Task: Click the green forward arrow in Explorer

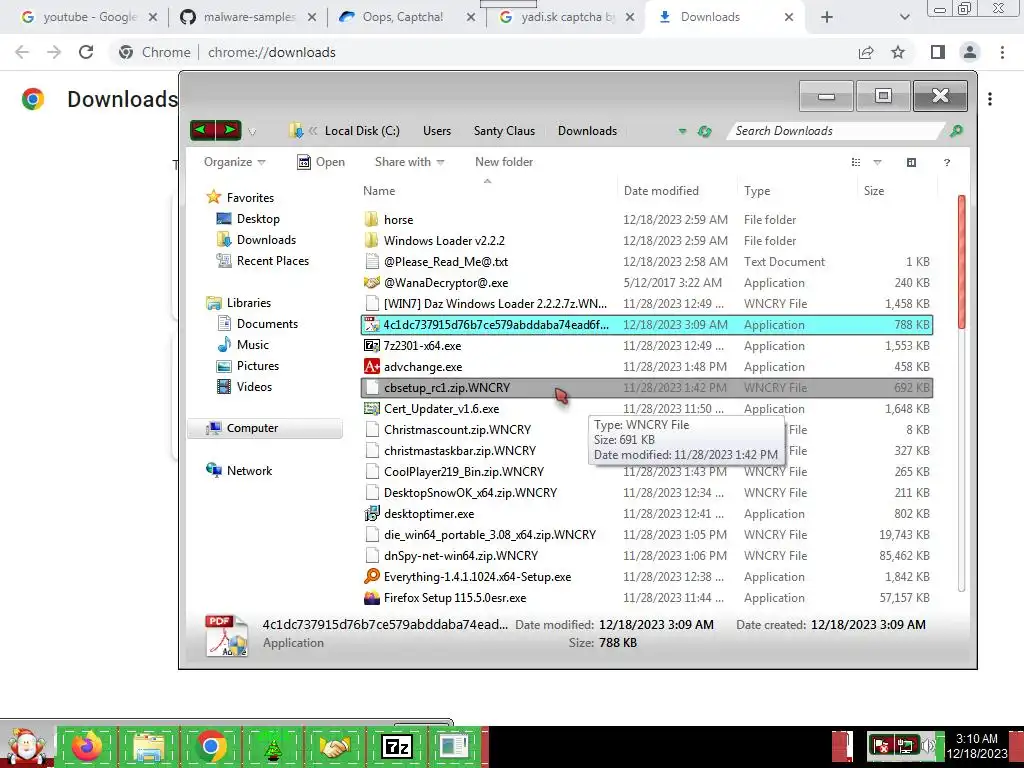Action: tap(229, 131)
